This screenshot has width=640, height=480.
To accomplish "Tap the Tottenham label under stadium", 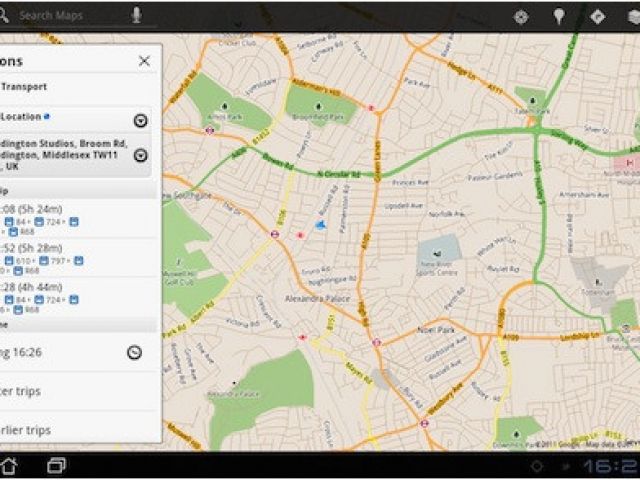I will [598, 292].
